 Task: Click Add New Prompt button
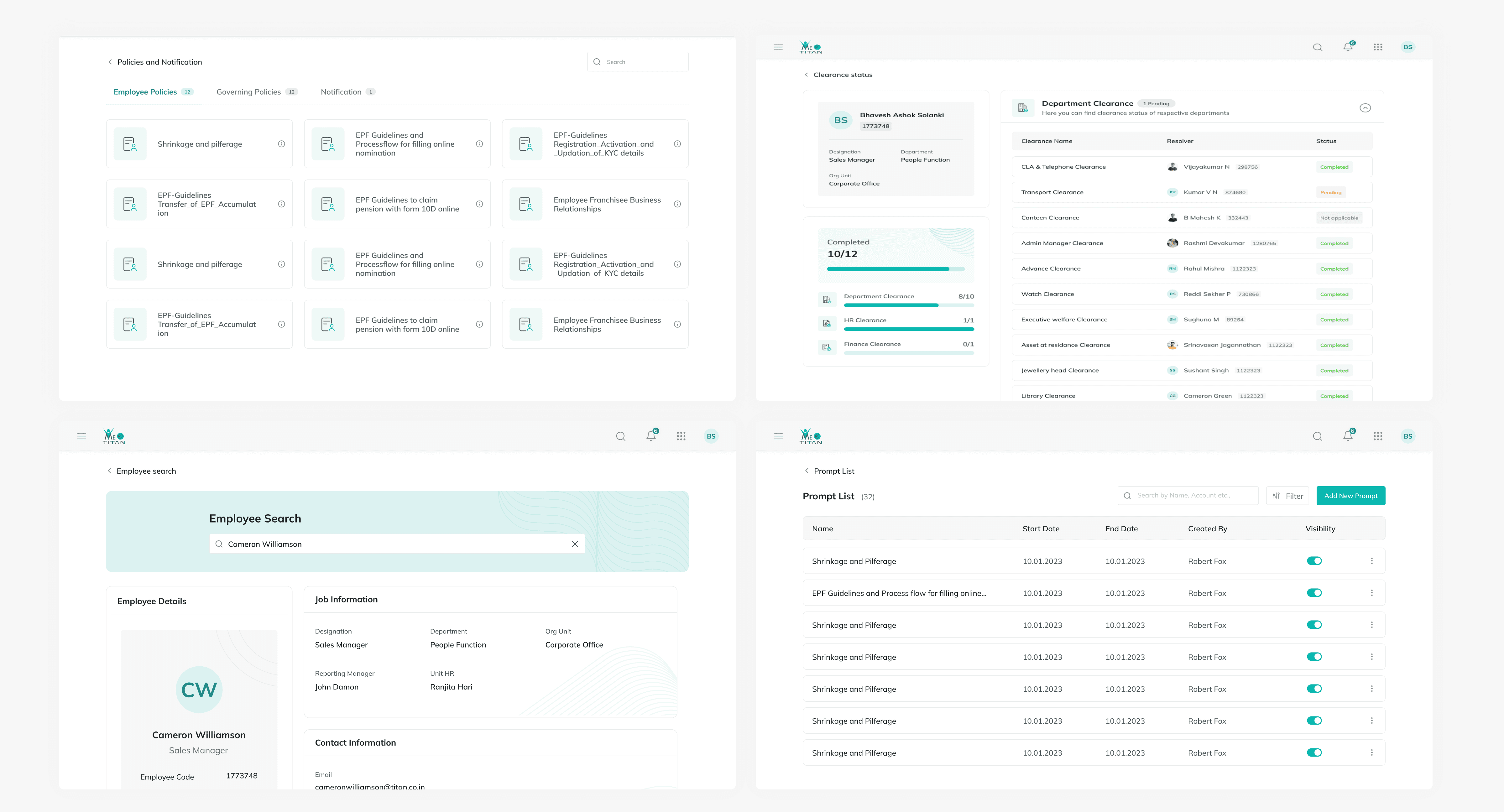pyautogui.click(x=1350, y=496)
